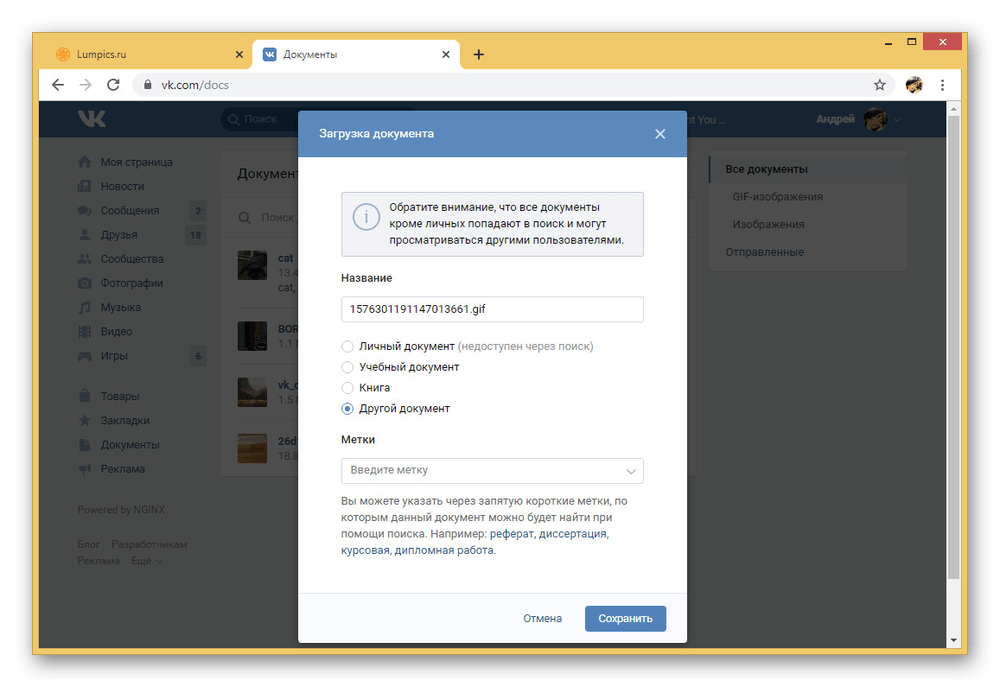Open Фотографии in the sidebar
The image size is (1000, 687).
(x=131, y=283)
